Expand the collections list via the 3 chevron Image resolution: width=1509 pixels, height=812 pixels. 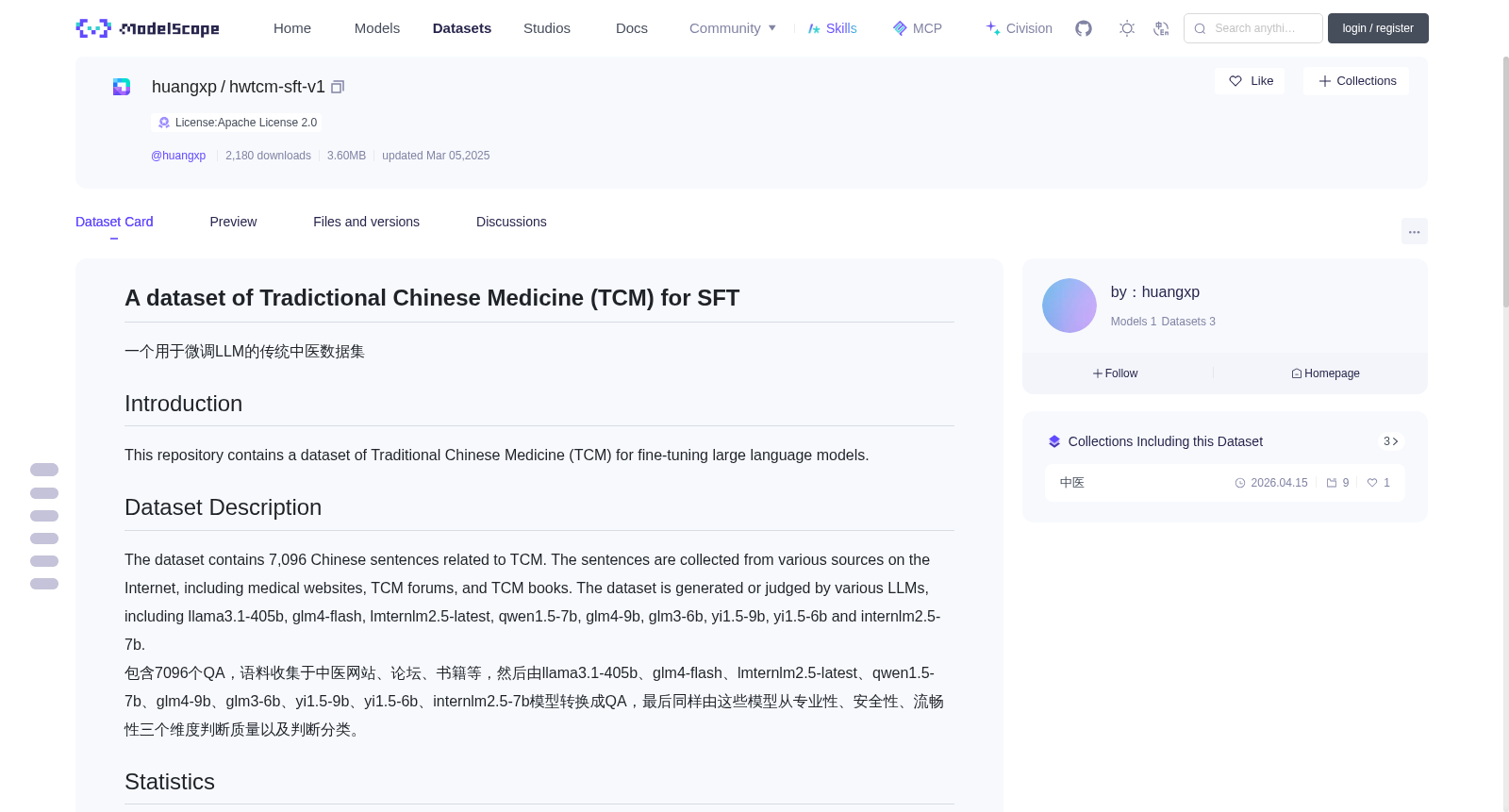point(1390,441)
